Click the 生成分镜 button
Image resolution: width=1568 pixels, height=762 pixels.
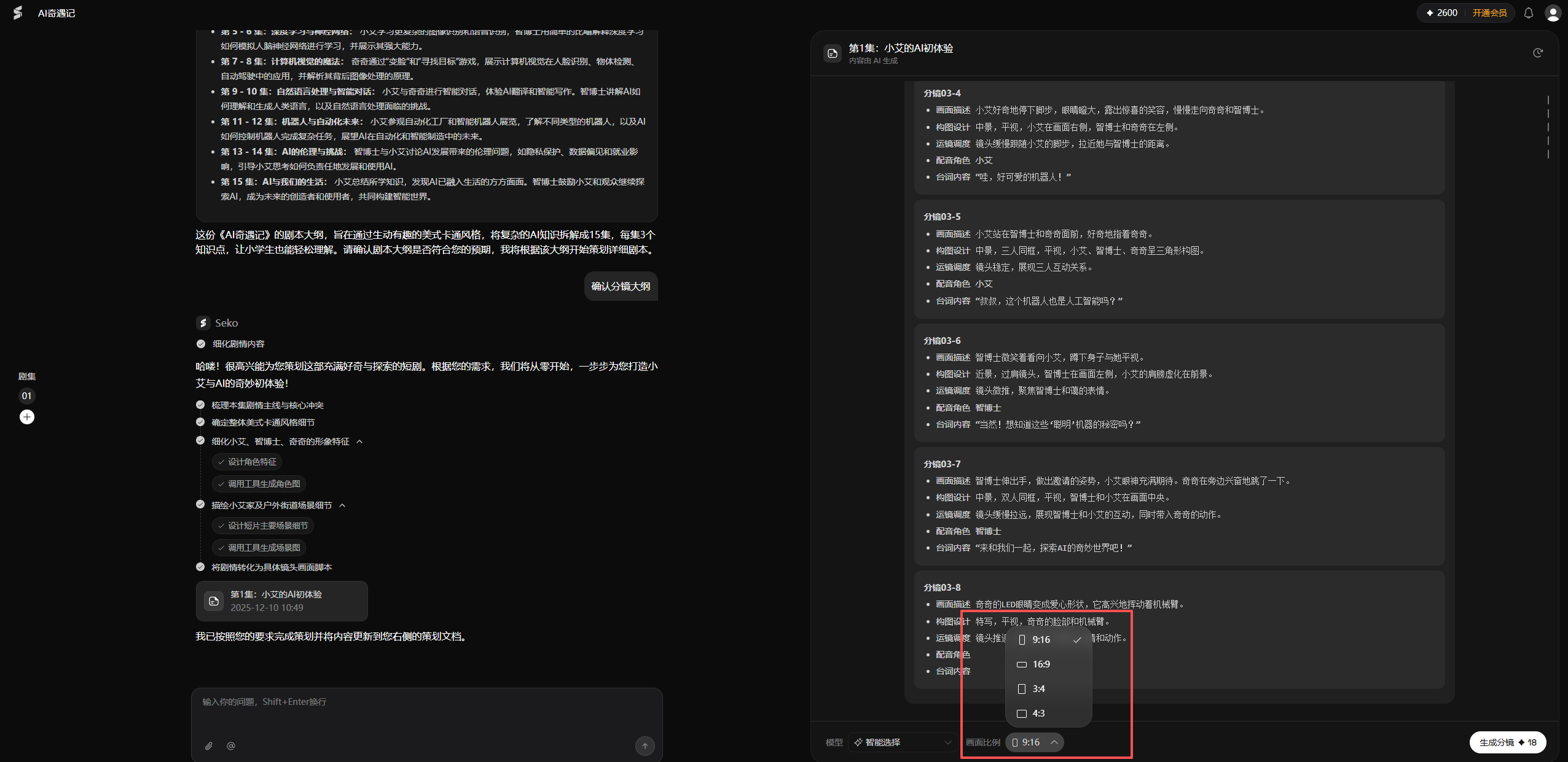[x=1507, y=742]
